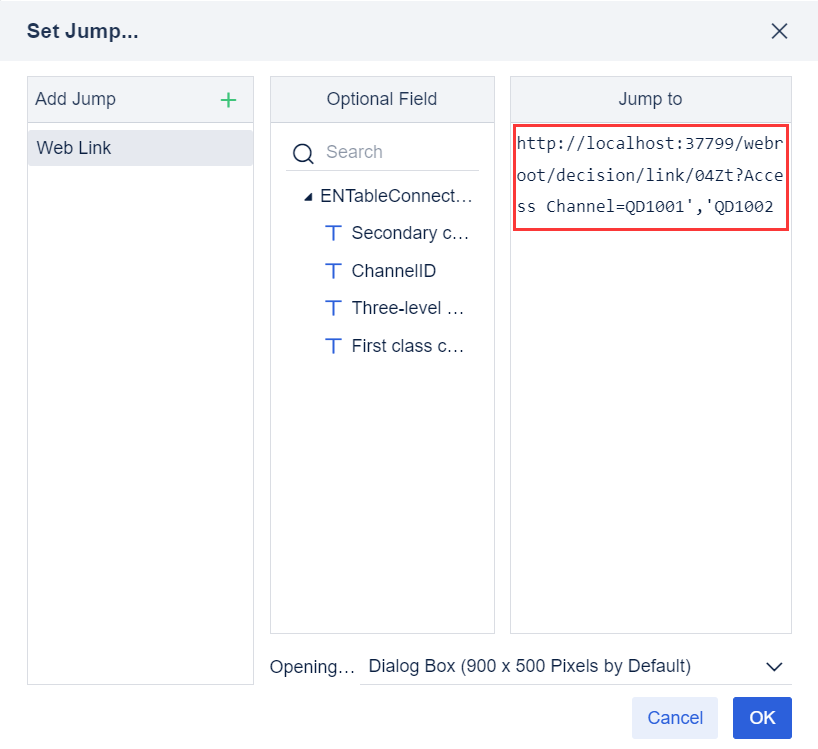818x749 pixels.
Task: Click the T icon next to Three-level field
Action: tap(333, 307)
